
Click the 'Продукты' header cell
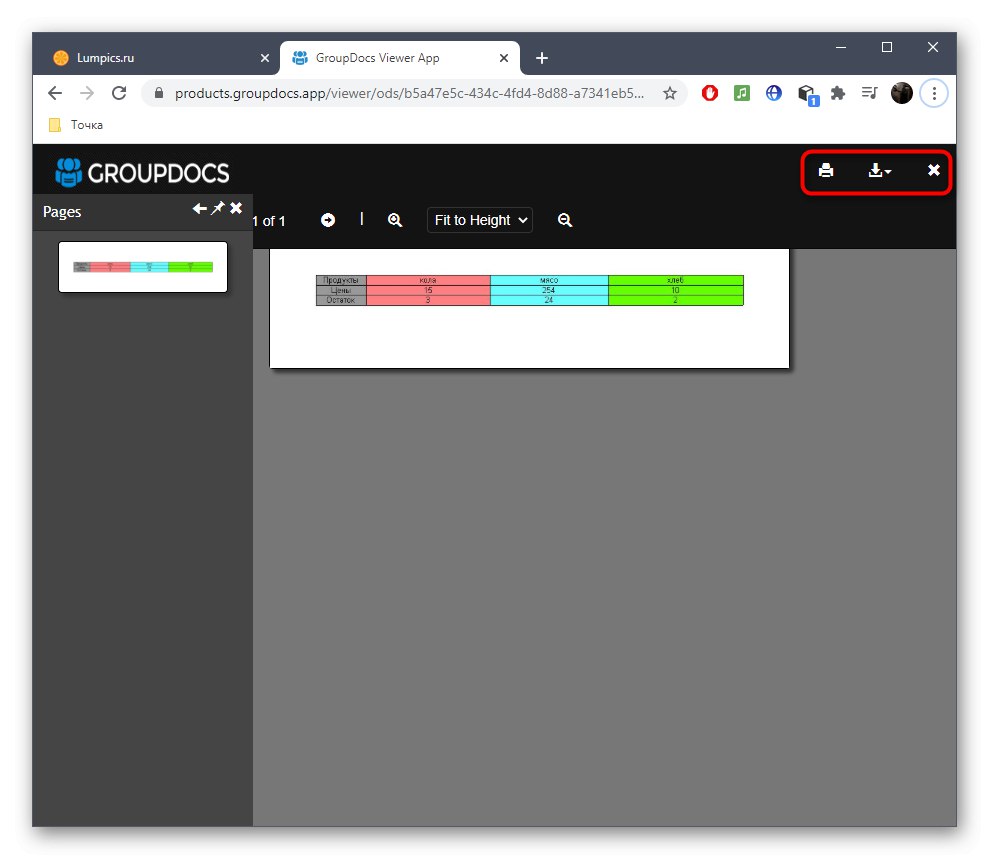(x=341, y=280)
